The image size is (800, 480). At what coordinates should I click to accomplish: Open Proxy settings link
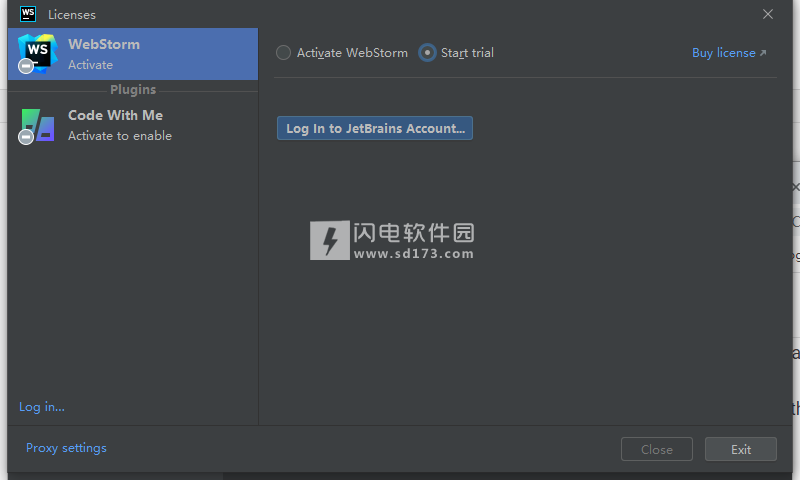66,447
